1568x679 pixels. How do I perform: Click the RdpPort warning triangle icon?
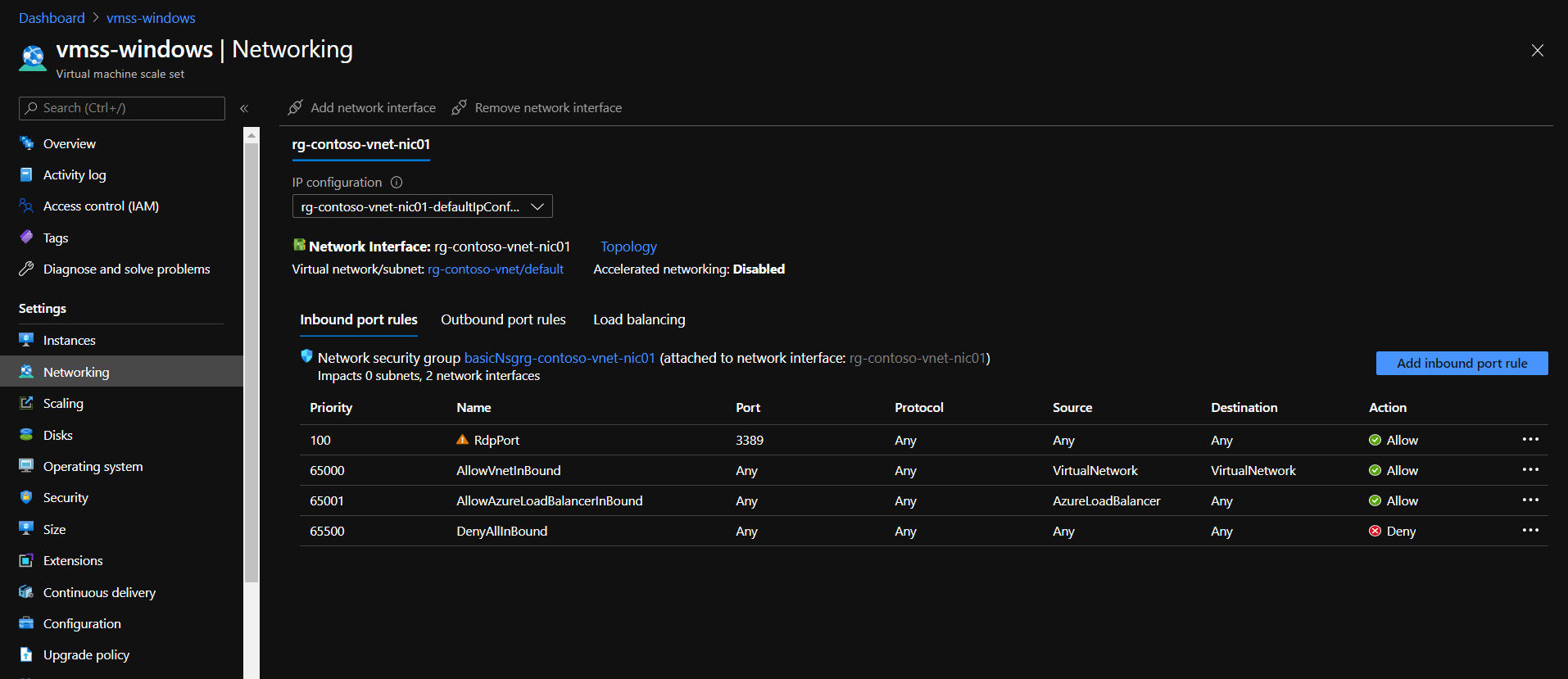pyautogui.click(x=463, y=440)
